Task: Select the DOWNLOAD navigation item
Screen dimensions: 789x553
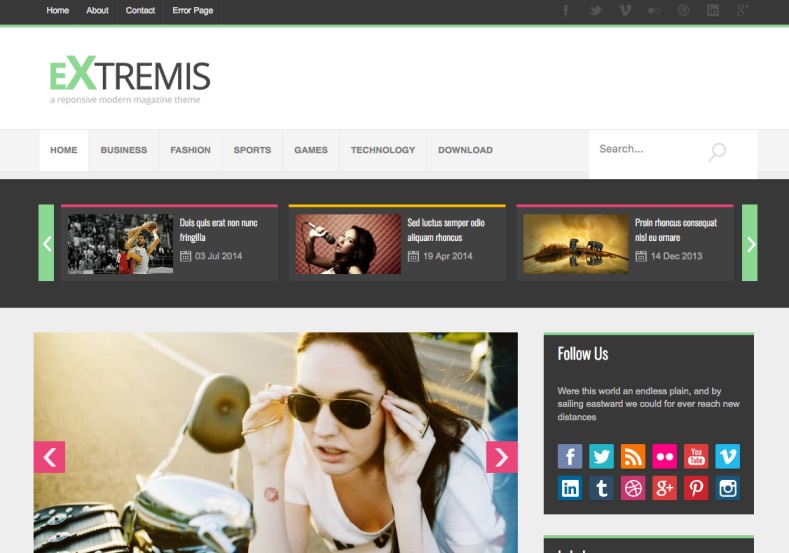Action: 465,150
